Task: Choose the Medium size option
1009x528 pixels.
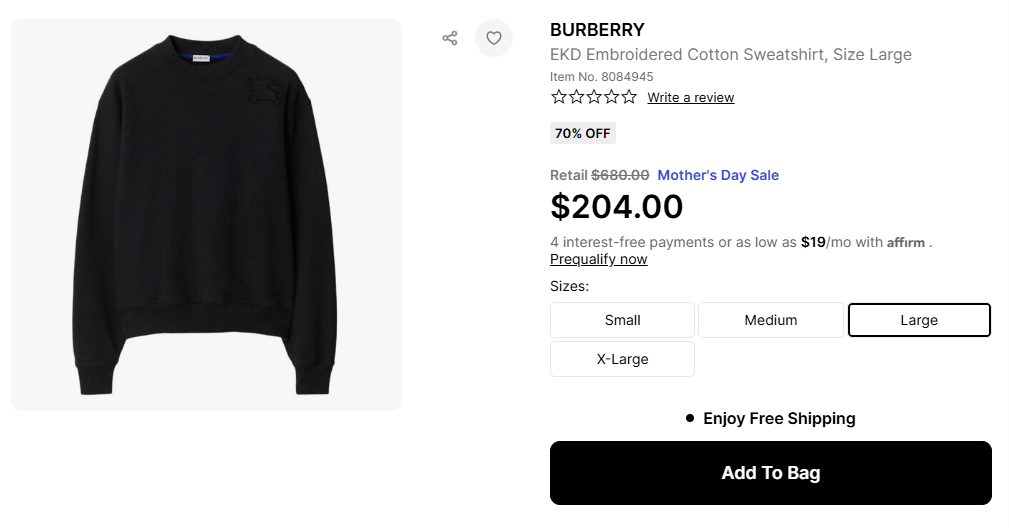Action: pos(770,320)
